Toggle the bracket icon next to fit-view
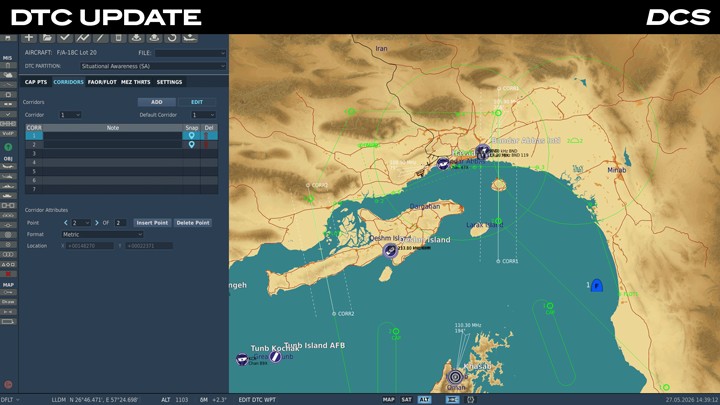 (470, 399)
